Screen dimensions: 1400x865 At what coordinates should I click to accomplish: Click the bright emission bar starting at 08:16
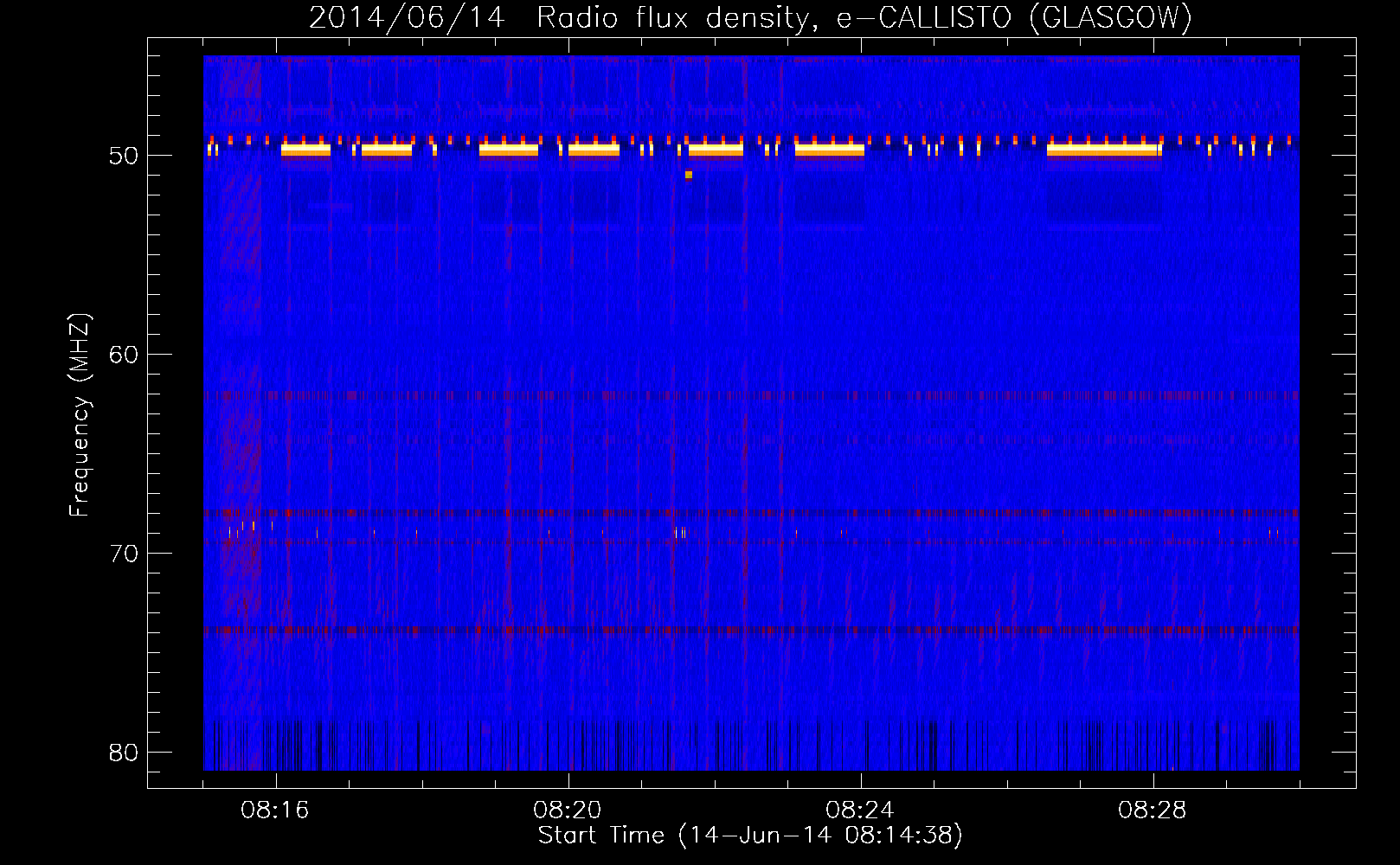click(305, 150)
